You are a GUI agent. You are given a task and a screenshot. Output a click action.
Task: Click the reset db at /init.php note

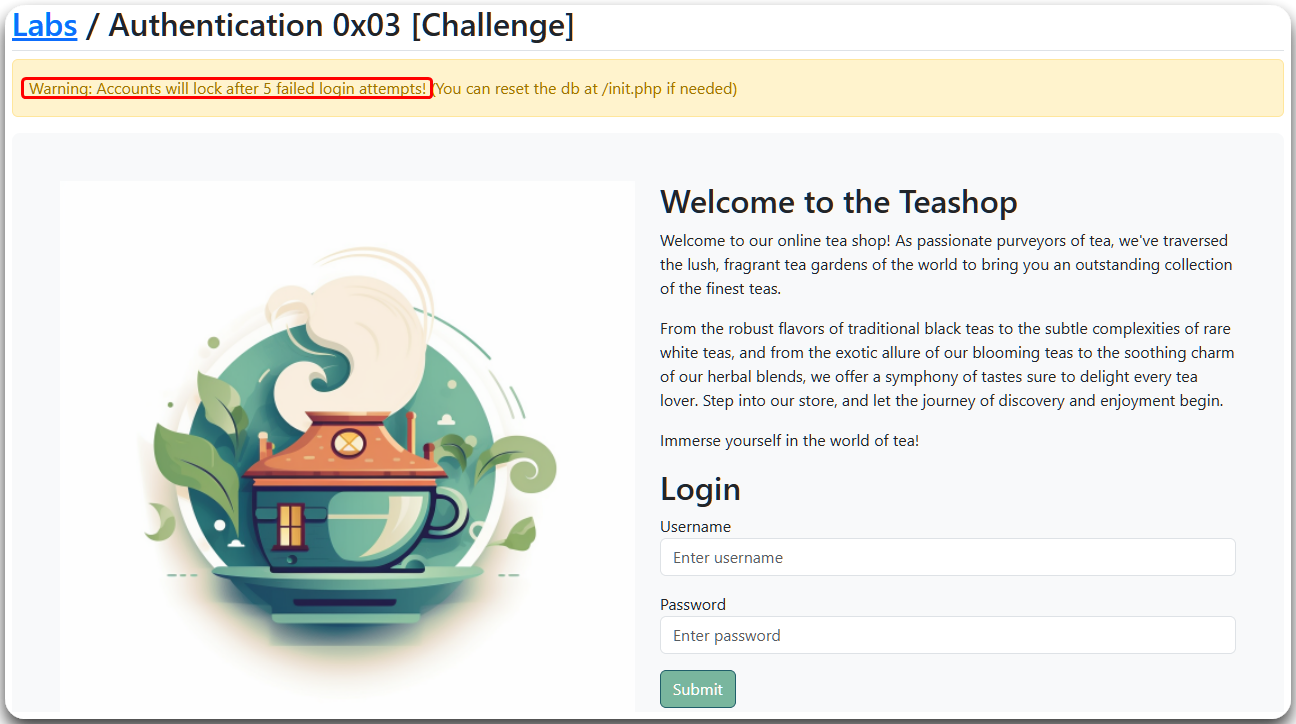pyautogui.click(x=585, y=88)
